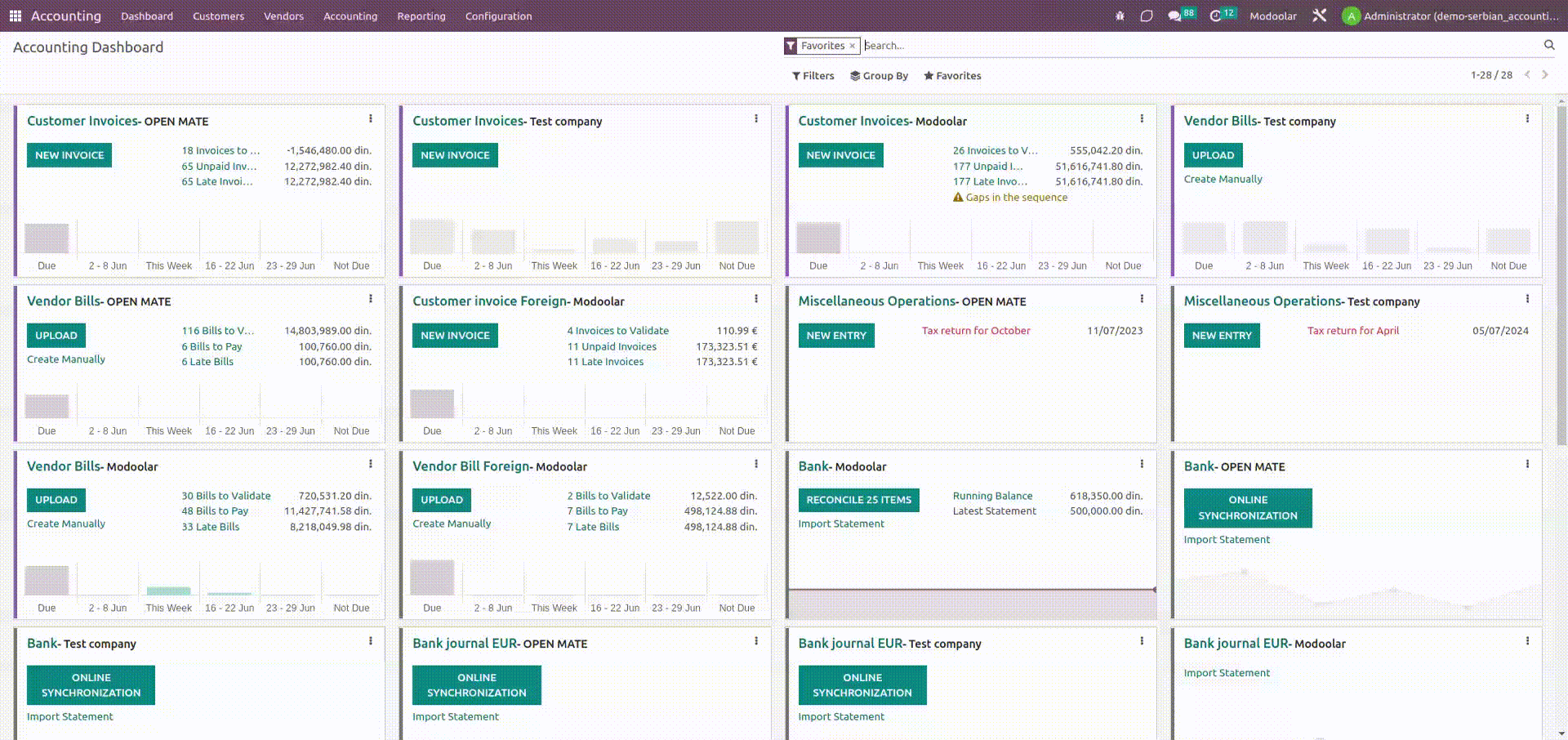This screenshot has height=740, width=1568.
Task: Click the debug bug icon in top bar
Action: [x=1120, y=16]
